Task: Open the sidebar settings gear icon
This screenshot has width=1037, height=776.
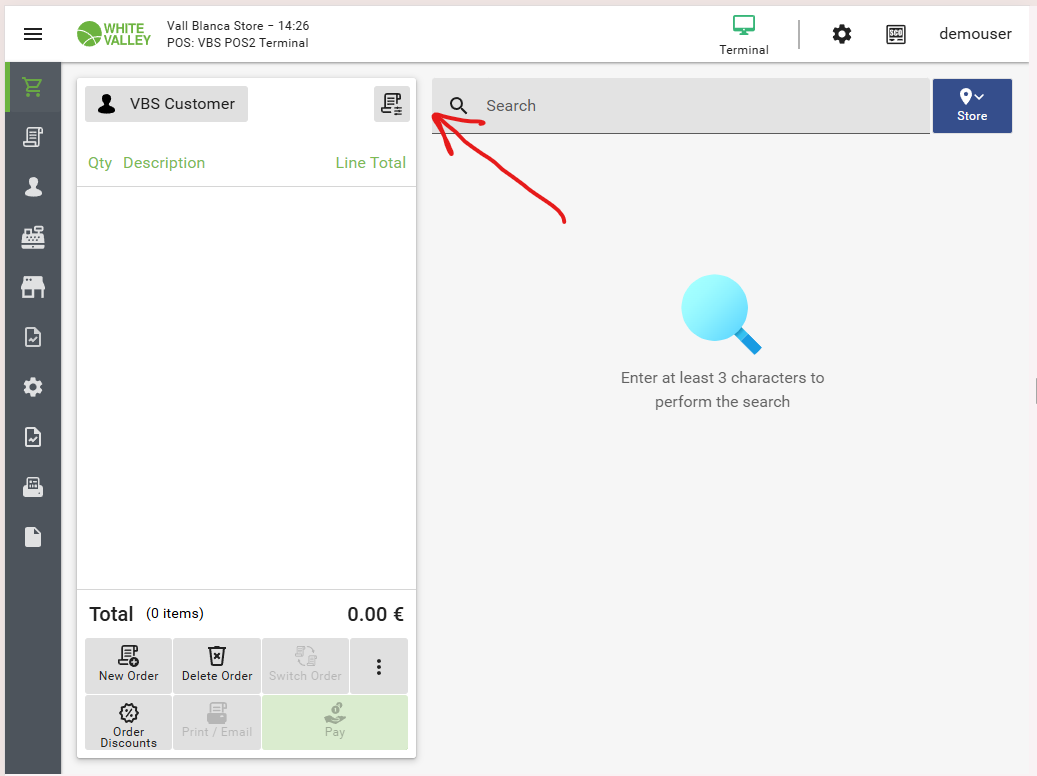Action: [32, 387]
